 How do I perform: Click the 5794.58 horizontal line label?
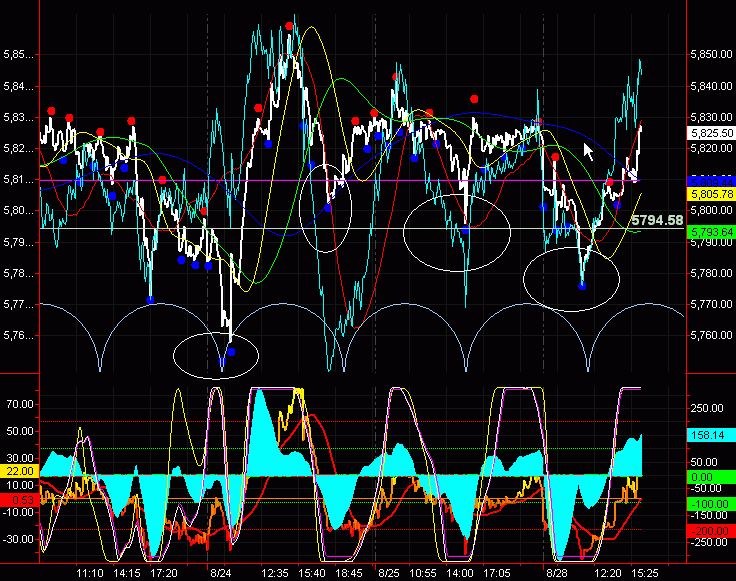657,220
